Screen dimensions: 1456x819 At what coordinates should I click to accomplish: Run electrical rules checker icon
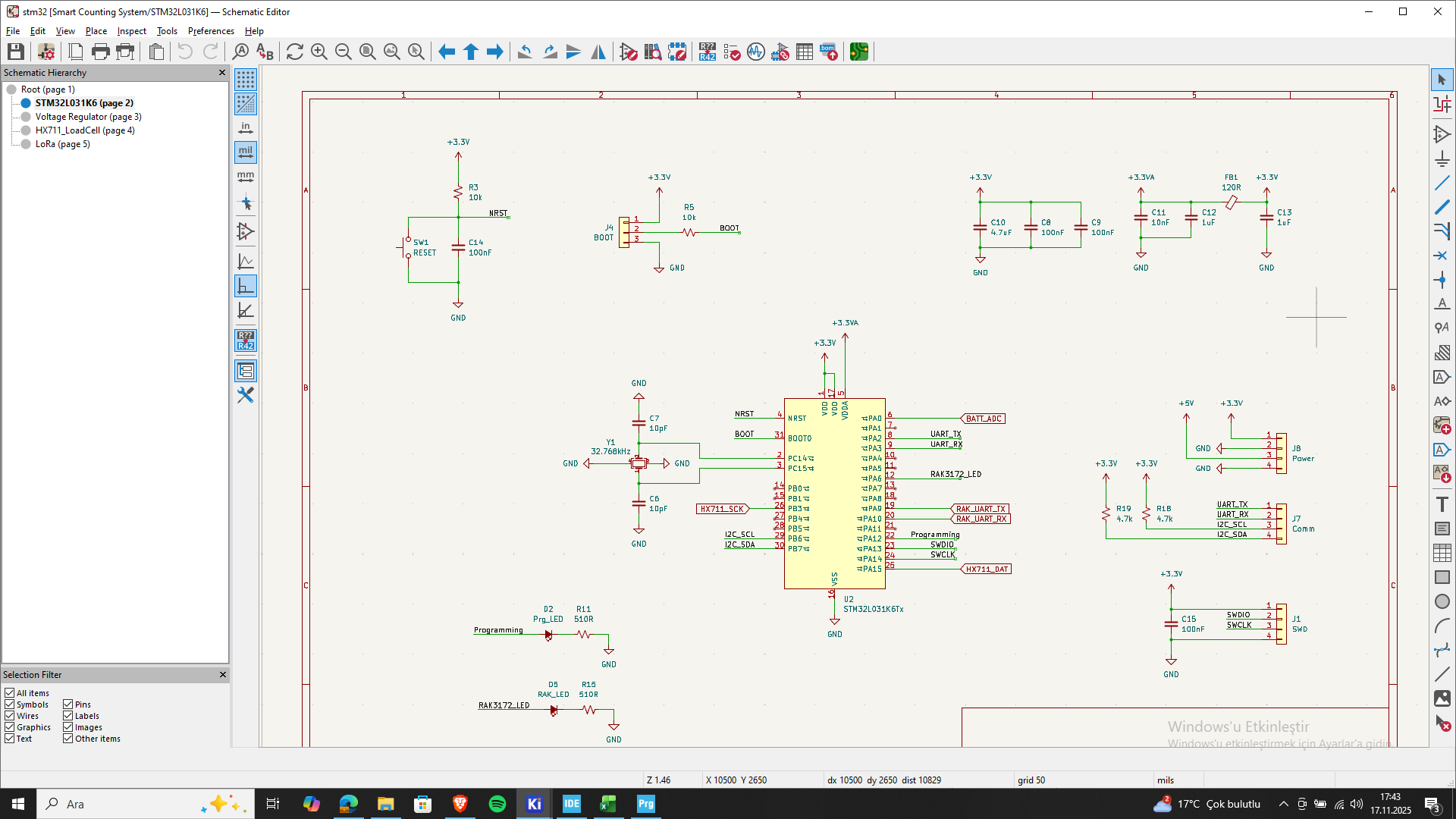click(732, 52)
